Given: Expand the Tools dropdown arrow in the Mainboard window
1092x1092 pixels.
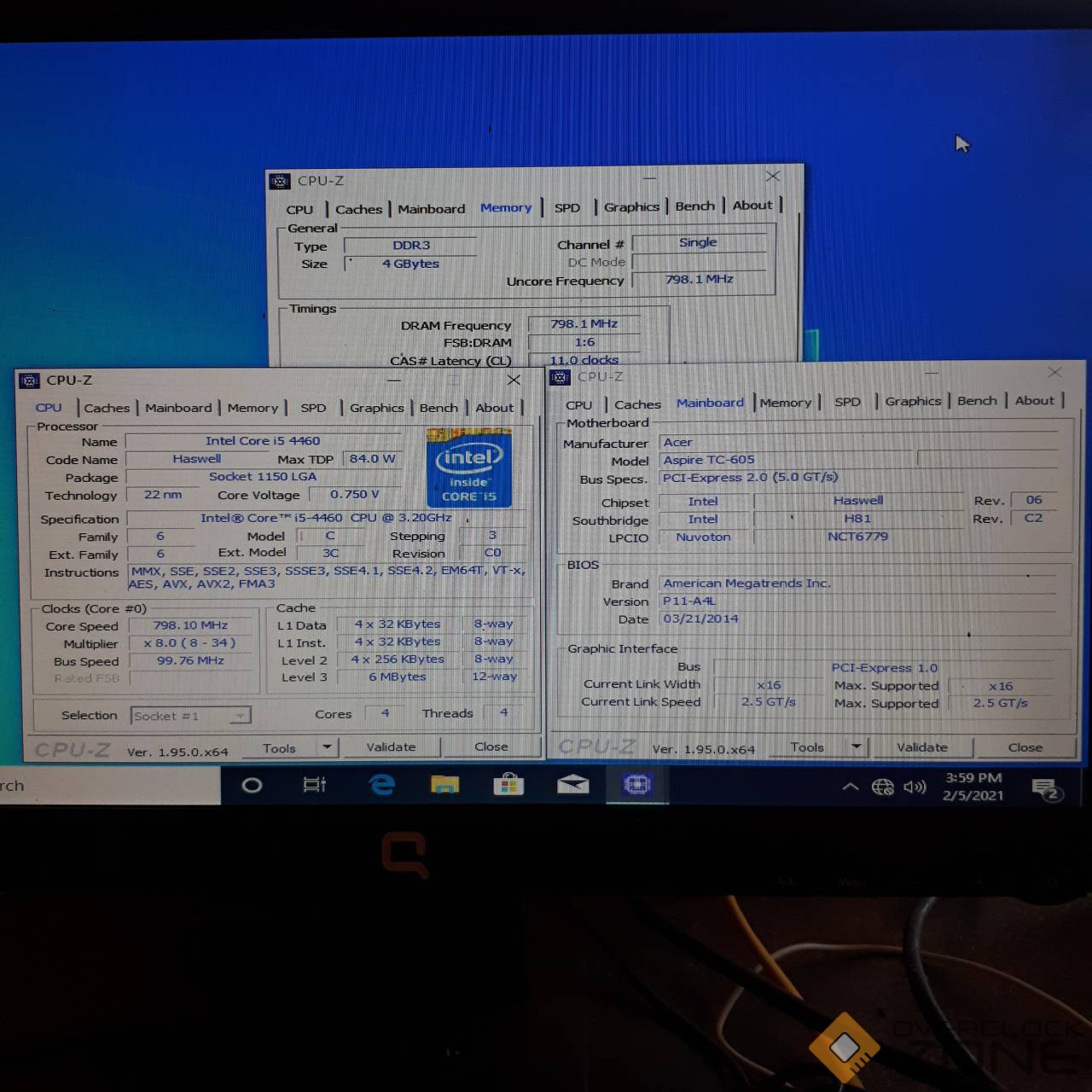Looking at the screenshot, I should [x=857, y=746].
